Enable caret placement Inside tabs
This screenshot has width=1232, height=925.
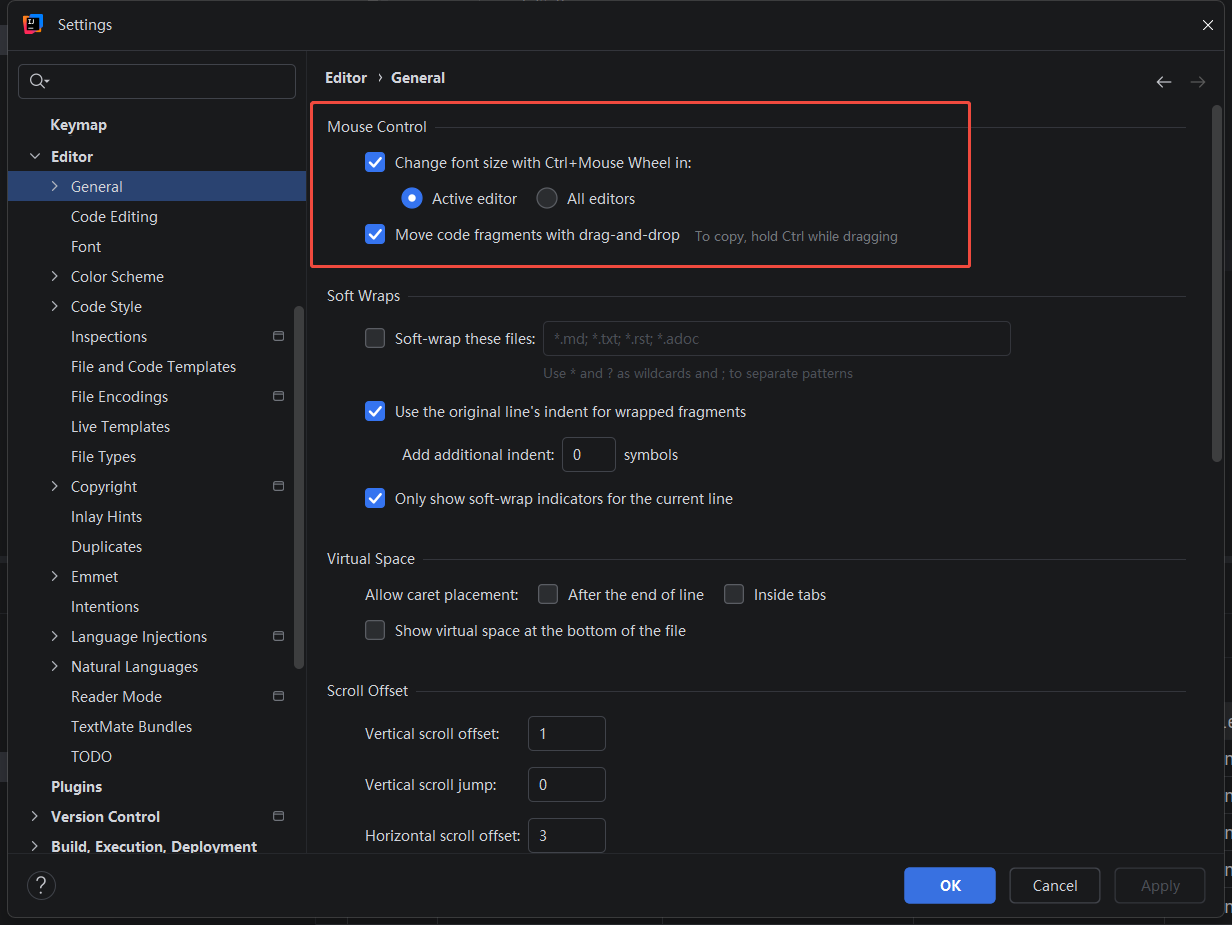point(734,594)
